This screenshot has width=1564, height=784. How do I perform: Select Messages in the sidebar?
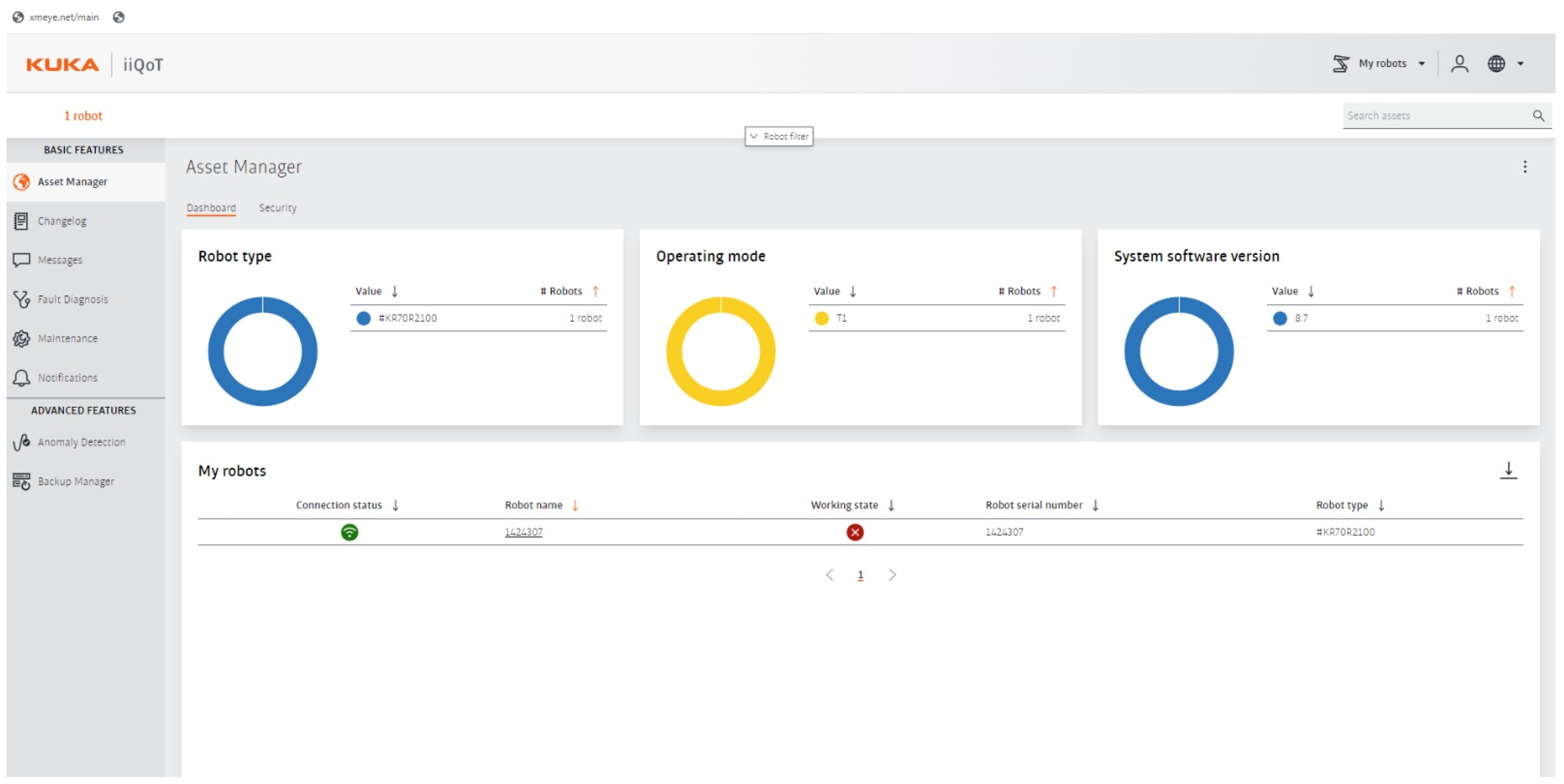click(x=59, y=260)
